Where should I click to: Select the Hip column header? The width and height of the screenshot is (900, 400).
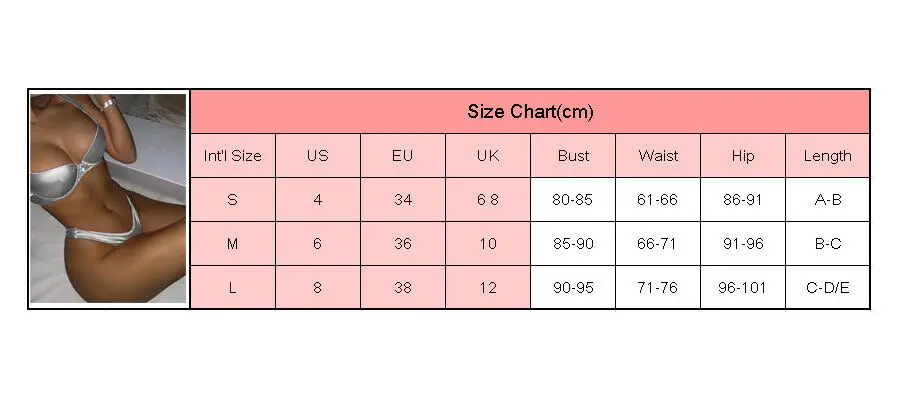742,155
